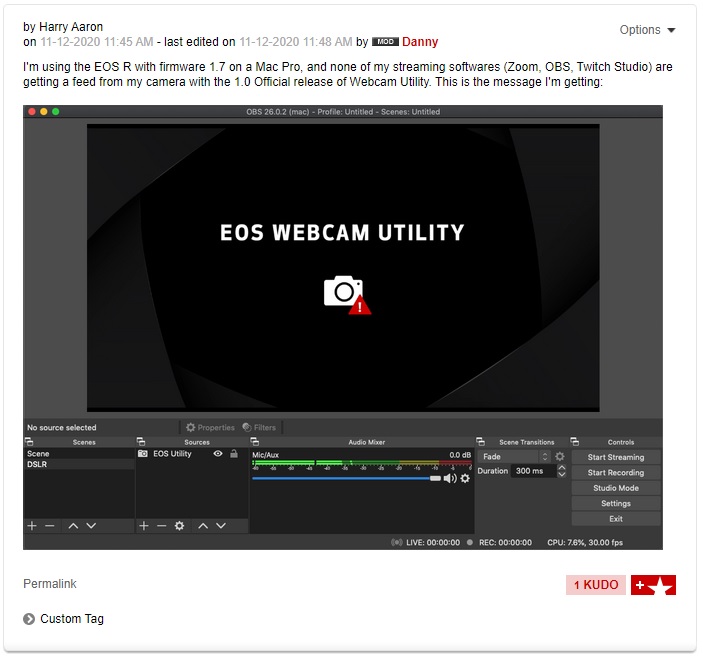Open the Permalink link

(50, 584)
